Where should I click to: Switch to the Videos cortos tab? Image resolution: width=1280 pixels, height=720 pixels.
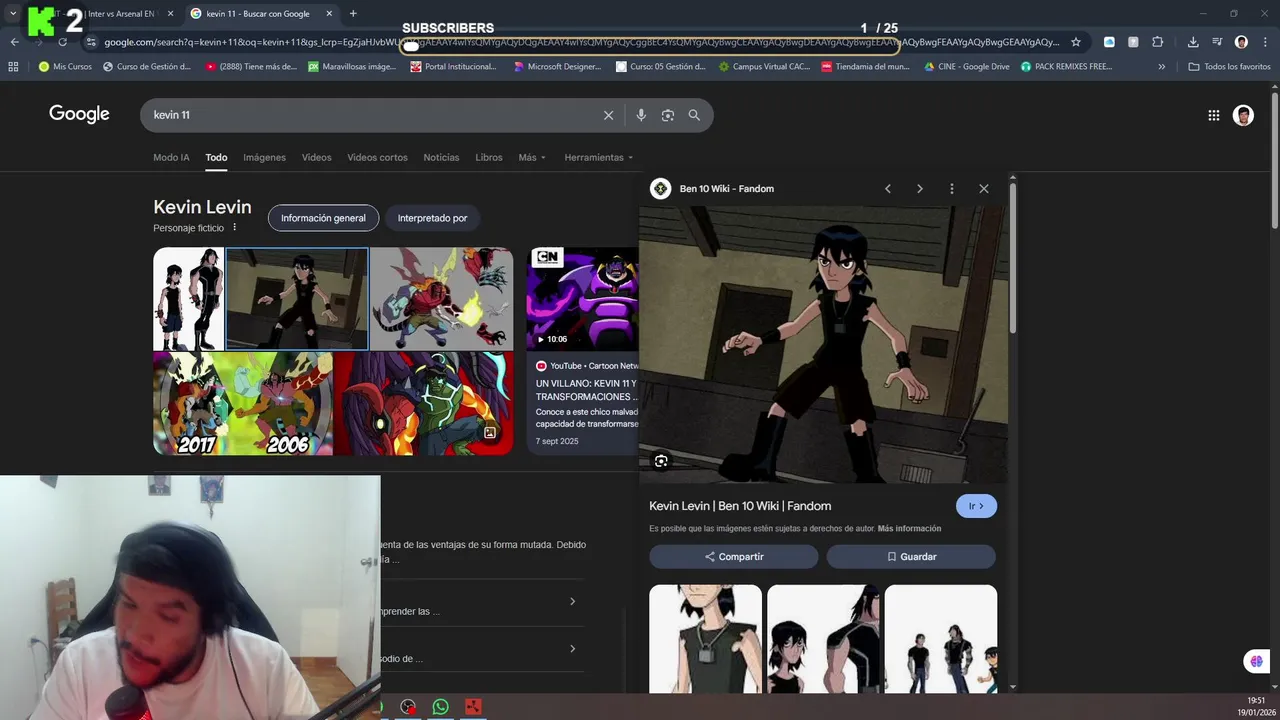coord(377,157)
